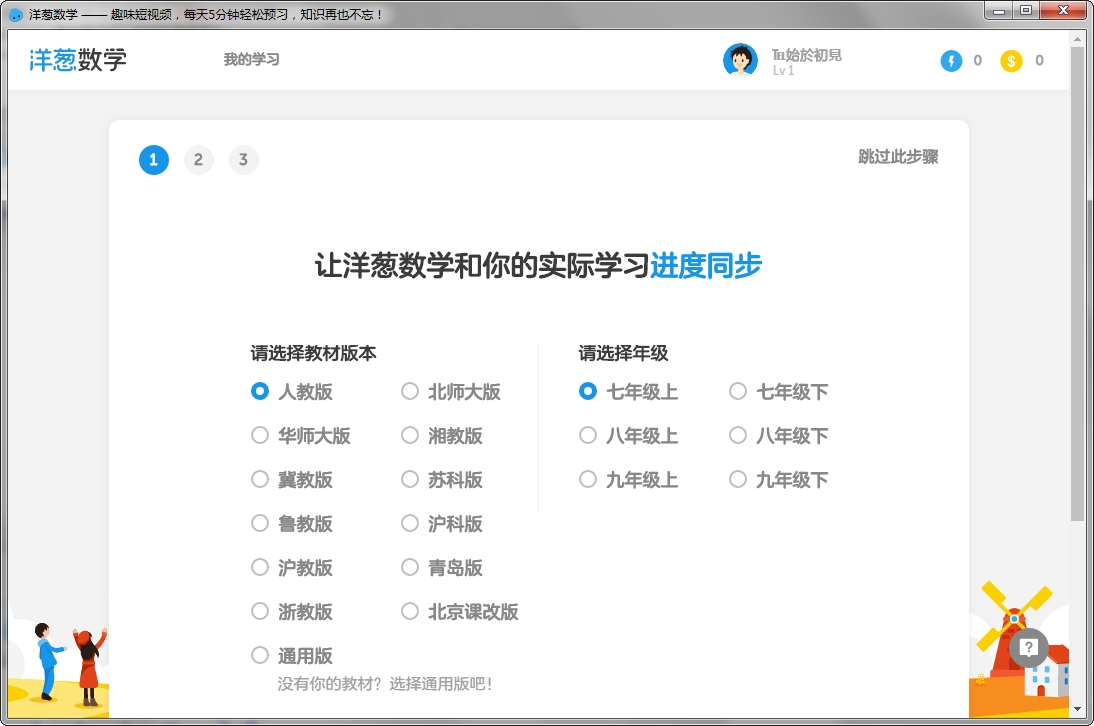
Task: Click the step 2 circle
Action: point(198,160)
